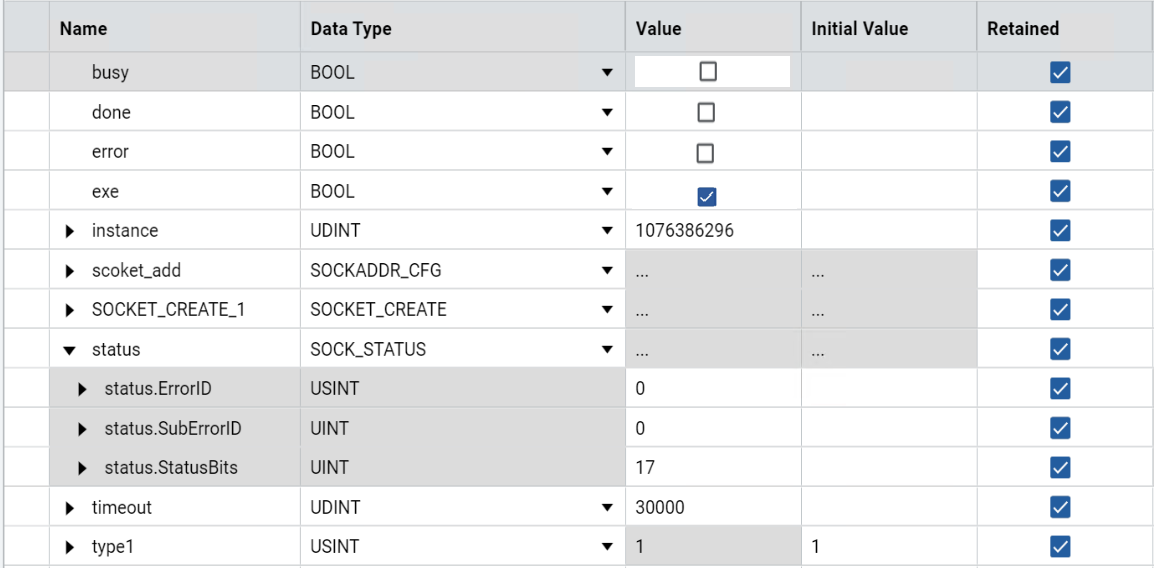This screenshot has height=568, width=1154.
Task: Expand the SOCKET_CREATE_1 tree node
Action: 70,310
